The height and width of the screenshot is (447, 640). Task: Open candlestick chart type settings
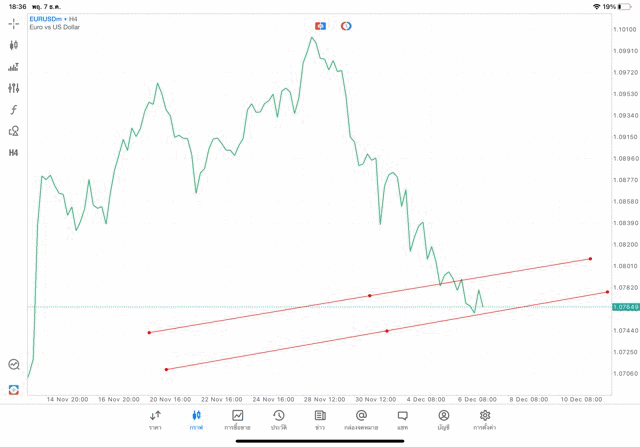(x=14, y=45)
